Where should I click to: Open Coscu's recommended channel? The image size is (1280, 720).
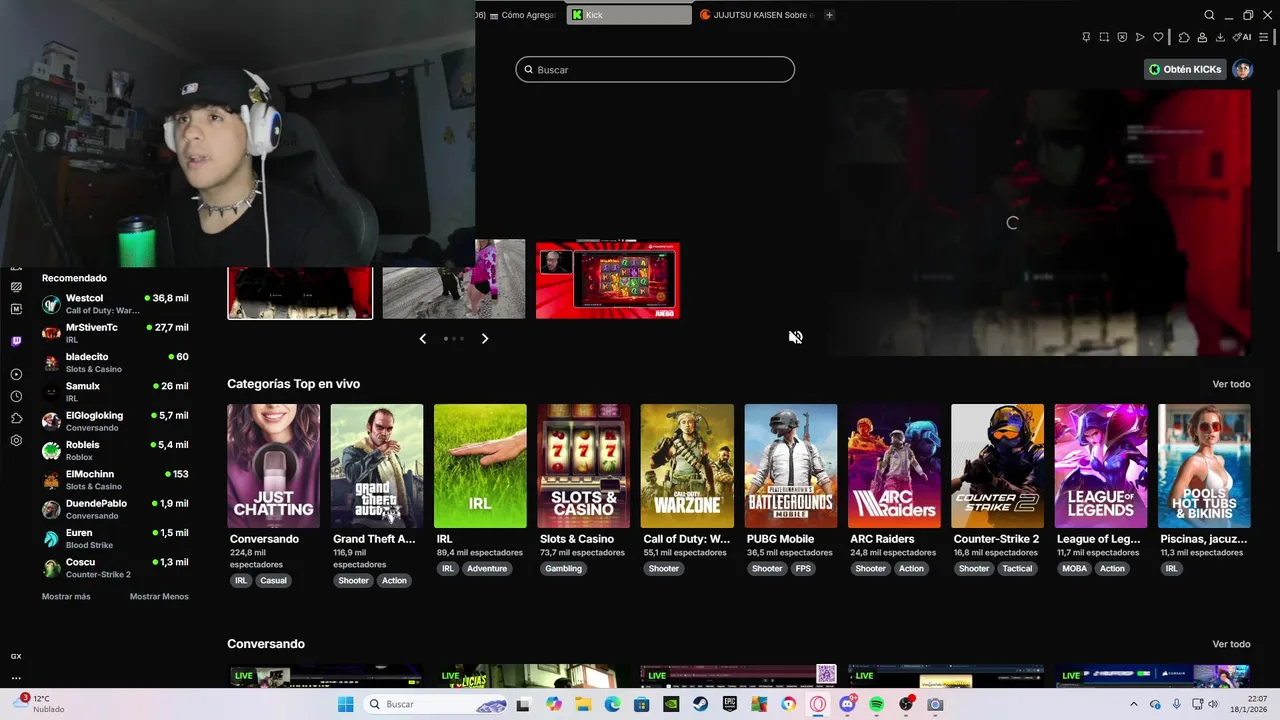pyautogui.click(x=114, y=567)
